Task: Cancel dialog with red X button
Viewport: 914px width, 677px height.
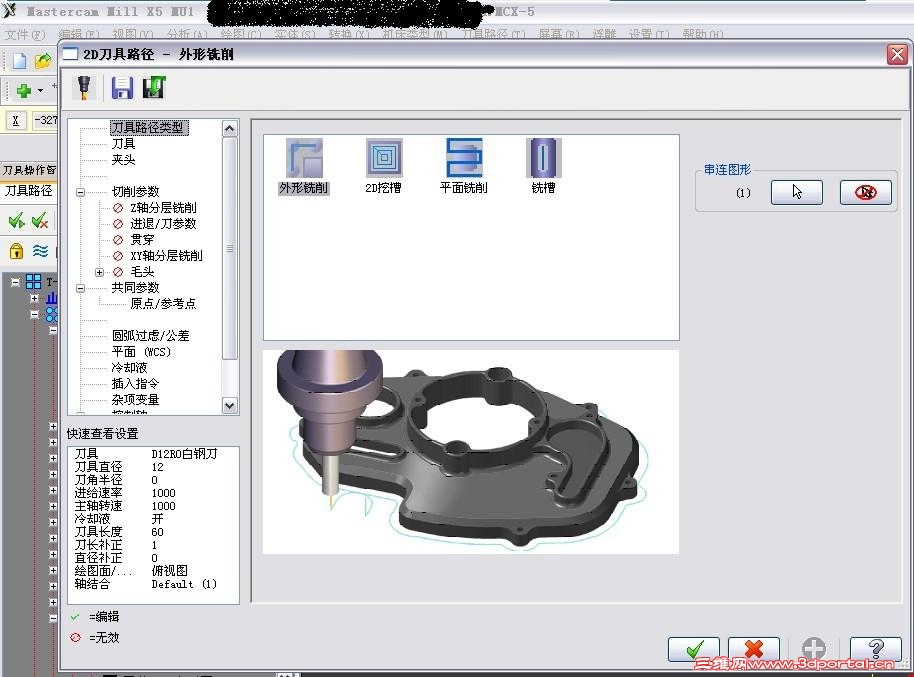Action: pyautogui.click(x=754, y=648)
